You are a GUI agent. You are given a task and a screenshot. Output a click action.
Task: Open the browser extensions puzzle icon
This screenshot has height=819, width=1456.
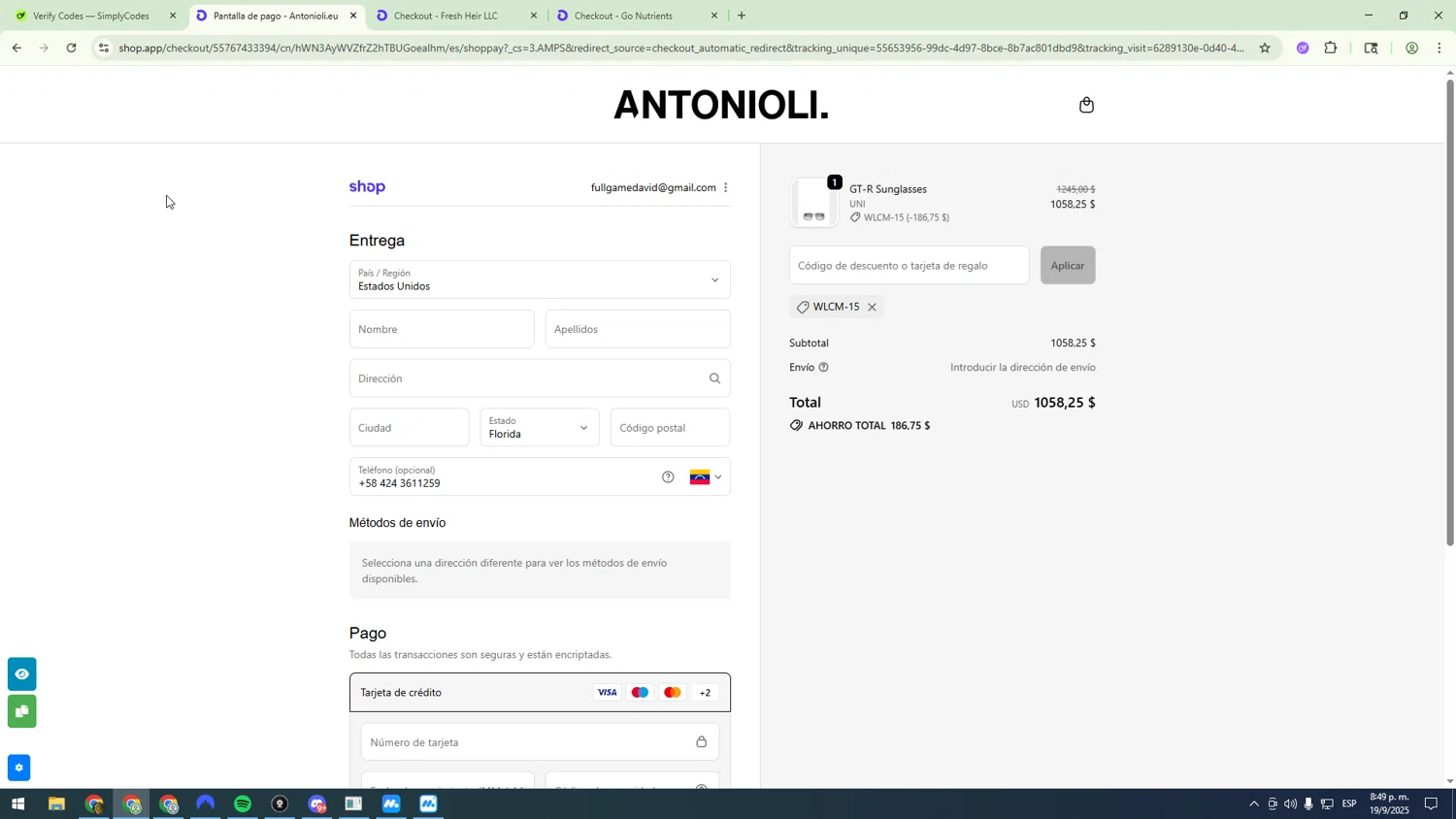1331,48
